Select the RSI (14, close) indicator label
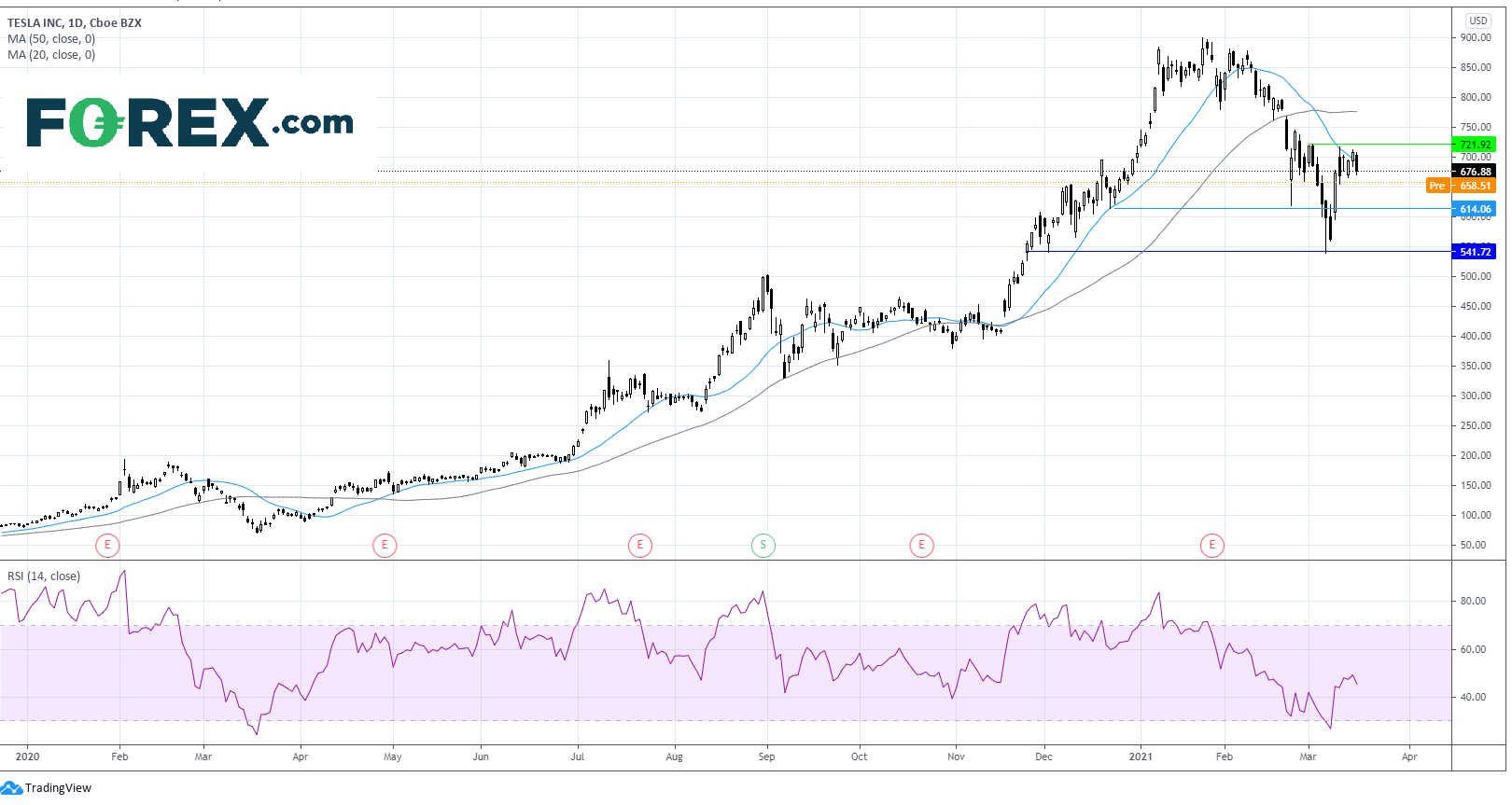 (44, 576)
